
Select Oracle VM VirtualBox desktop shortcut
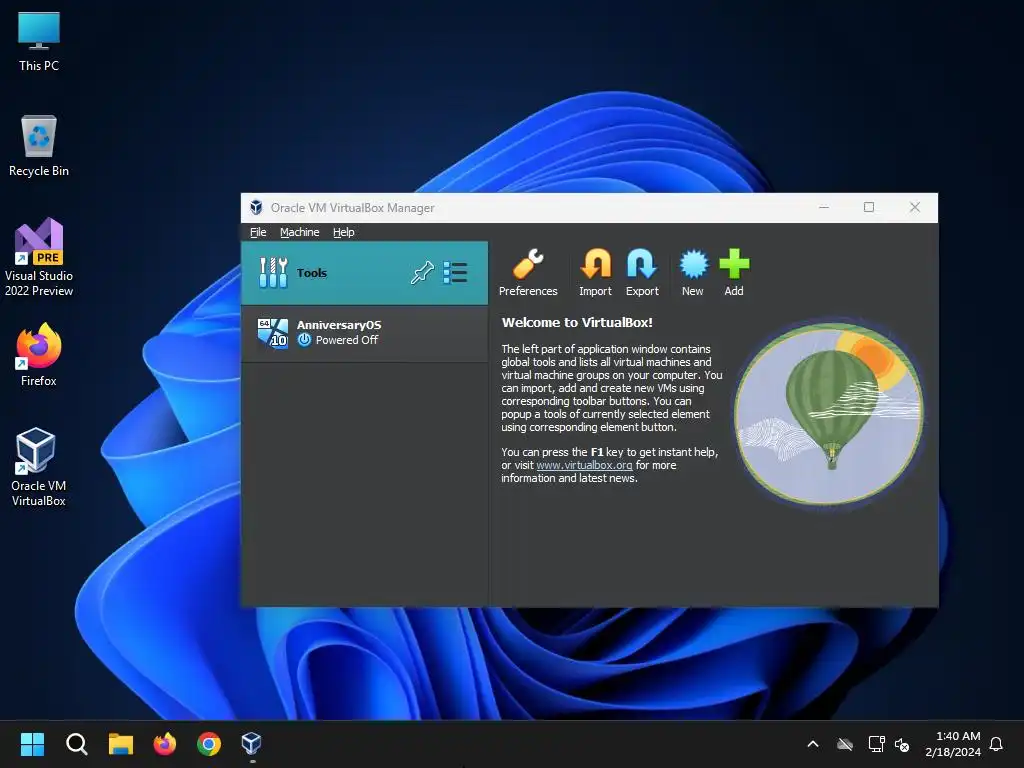coord(39,468)
